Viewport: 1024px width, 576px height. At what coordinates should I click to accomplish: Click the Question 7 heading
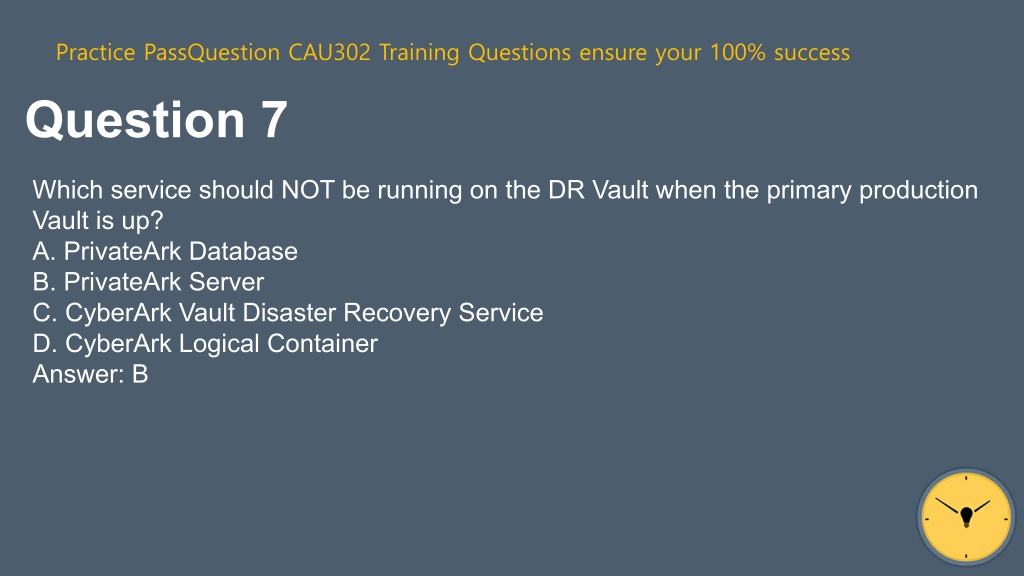tap(156, 120)
